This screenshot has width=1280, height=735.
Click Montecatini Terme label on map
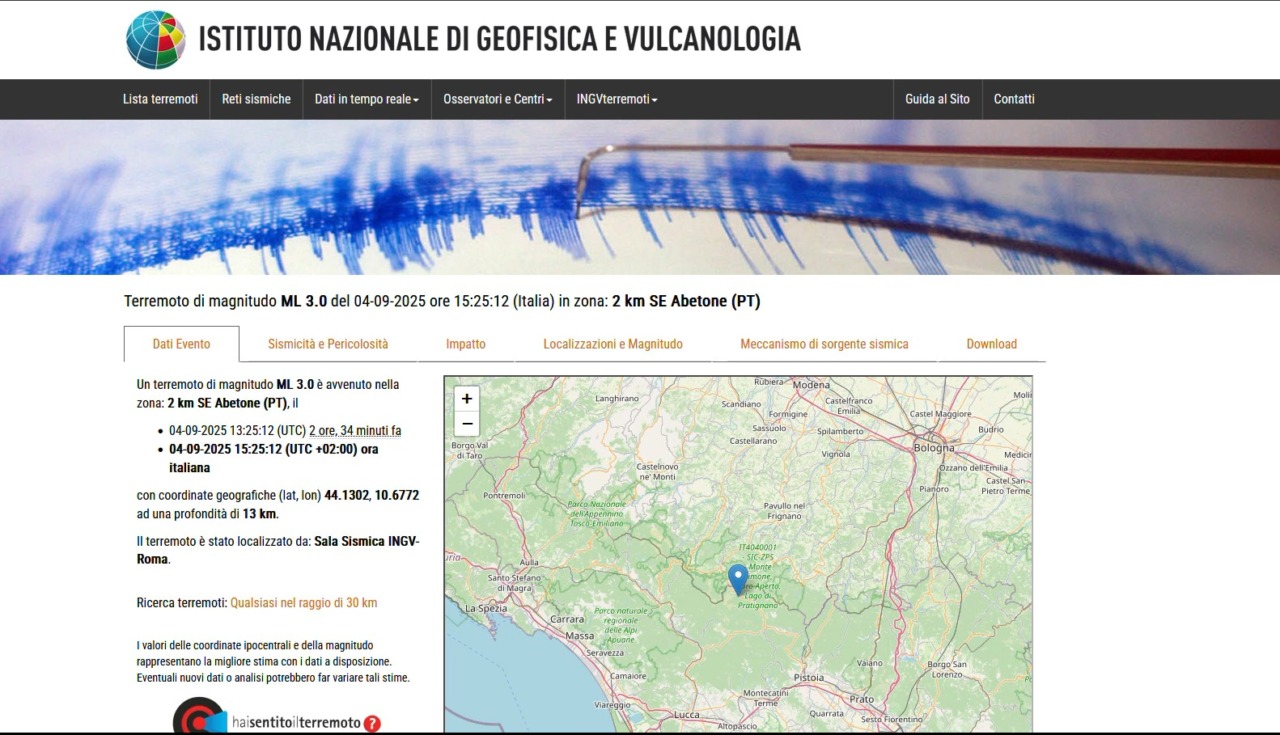coord(766,698)
